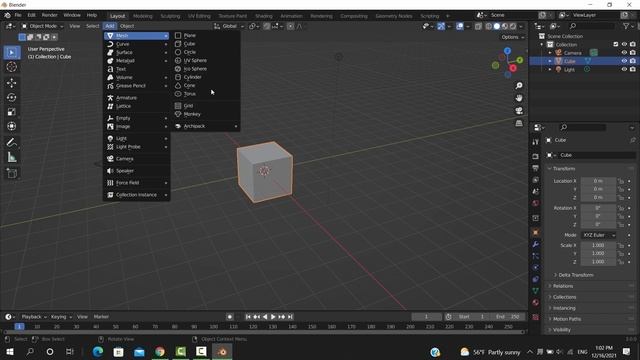Add a Torus mesh
The height and width of the screenshot is (360, 640).
(x=206, y=94)
